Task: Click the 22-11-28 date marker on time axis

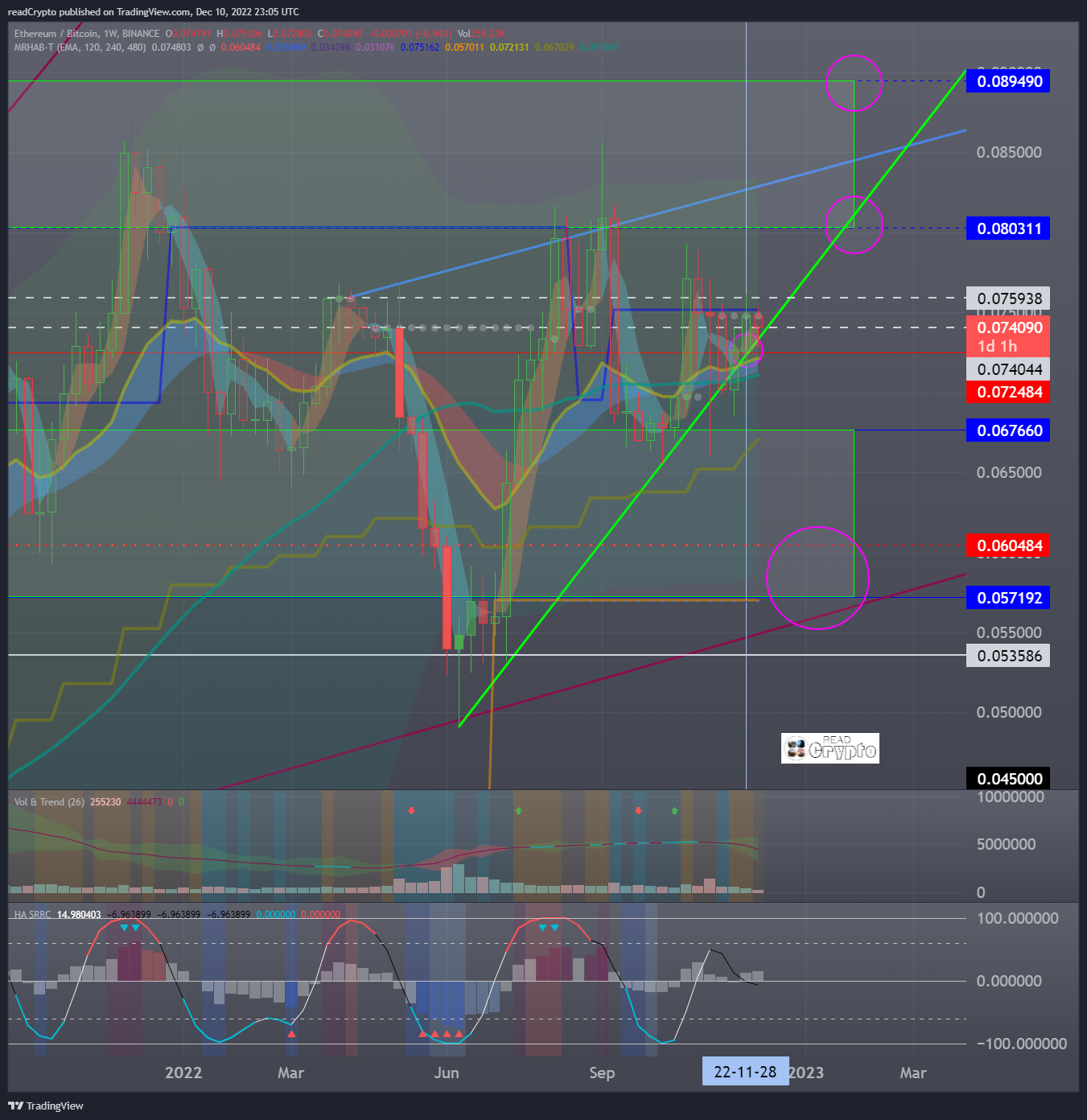Action: coord(746,1073)
